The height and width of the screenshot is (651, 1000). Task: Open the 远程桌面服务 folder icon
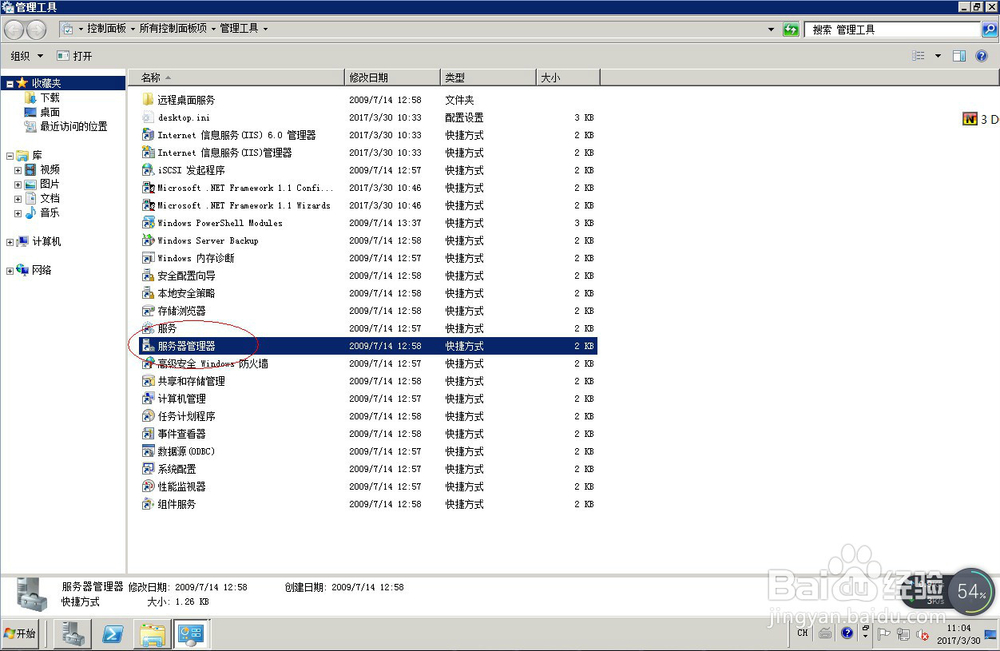coord(148,99)
